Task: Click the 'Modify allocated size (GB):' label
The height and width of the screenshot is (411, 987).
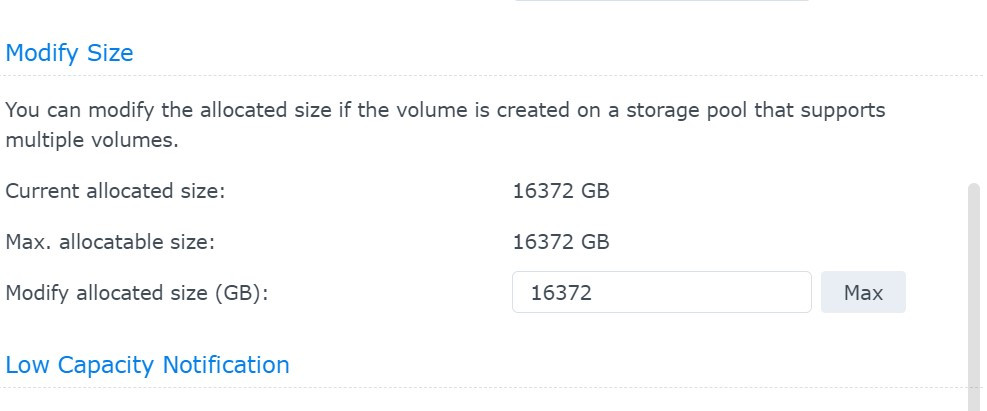Action: tap(138, 293)
